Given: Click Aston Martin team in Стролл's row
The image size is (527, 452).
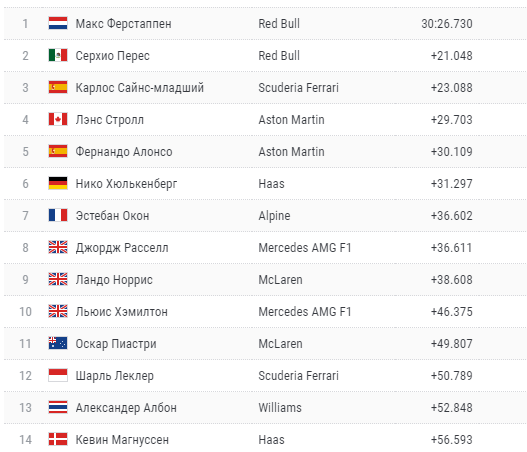Looking at the screenshot, I should pyautogui.click(x=291, y=119).
